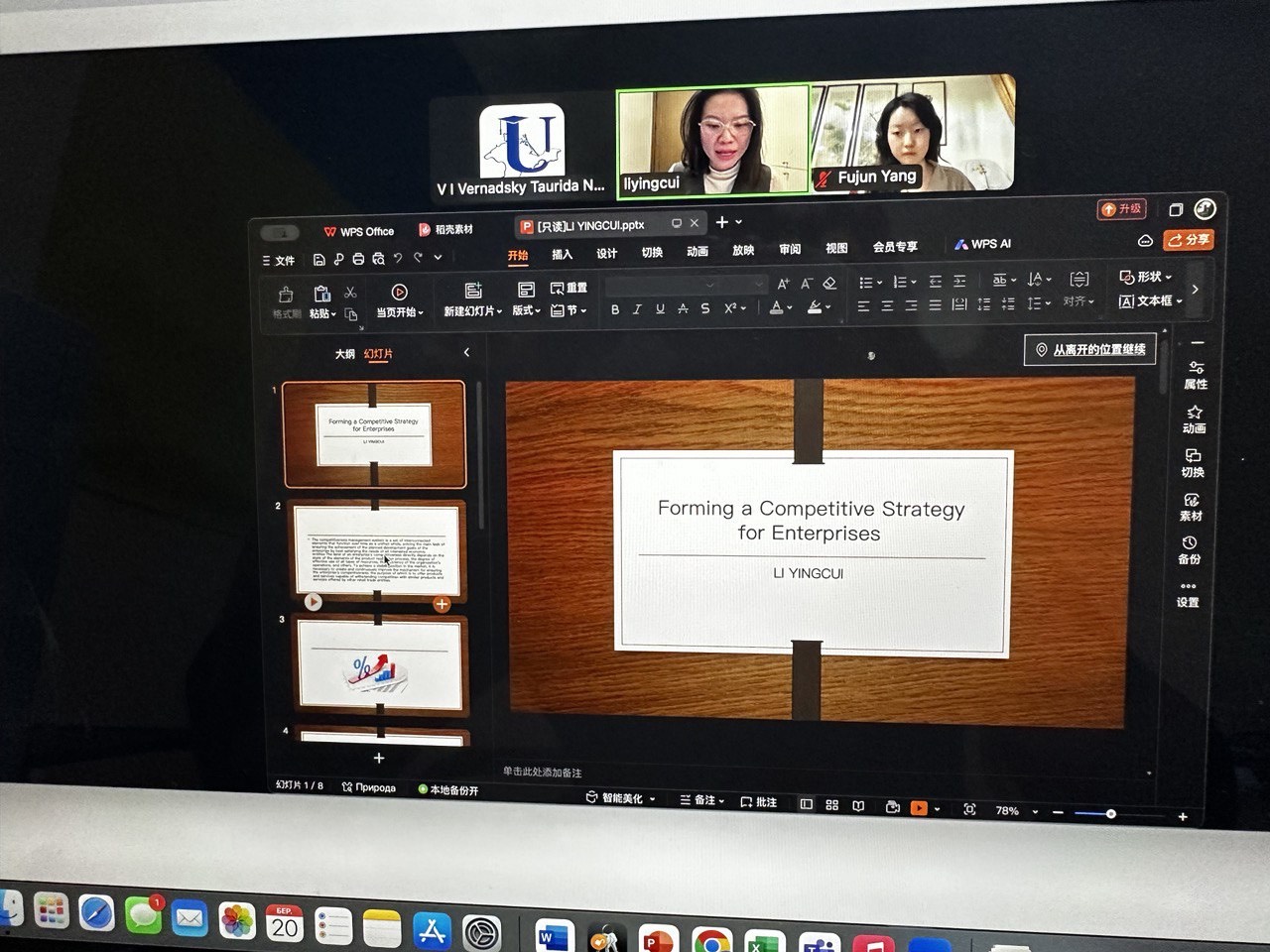Toggle Align Left for text
This screenshot has width=1270, height=952.
863,305
